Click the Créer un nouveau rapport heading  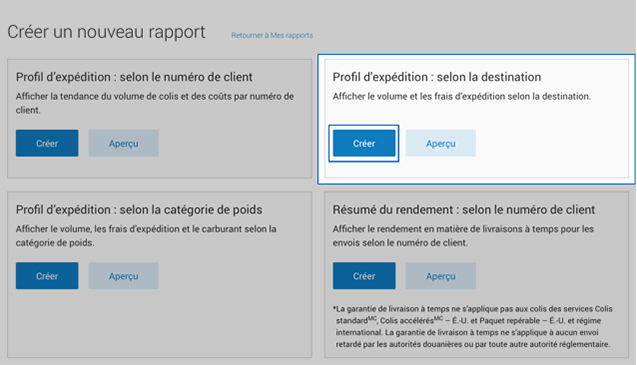(106, 32)
